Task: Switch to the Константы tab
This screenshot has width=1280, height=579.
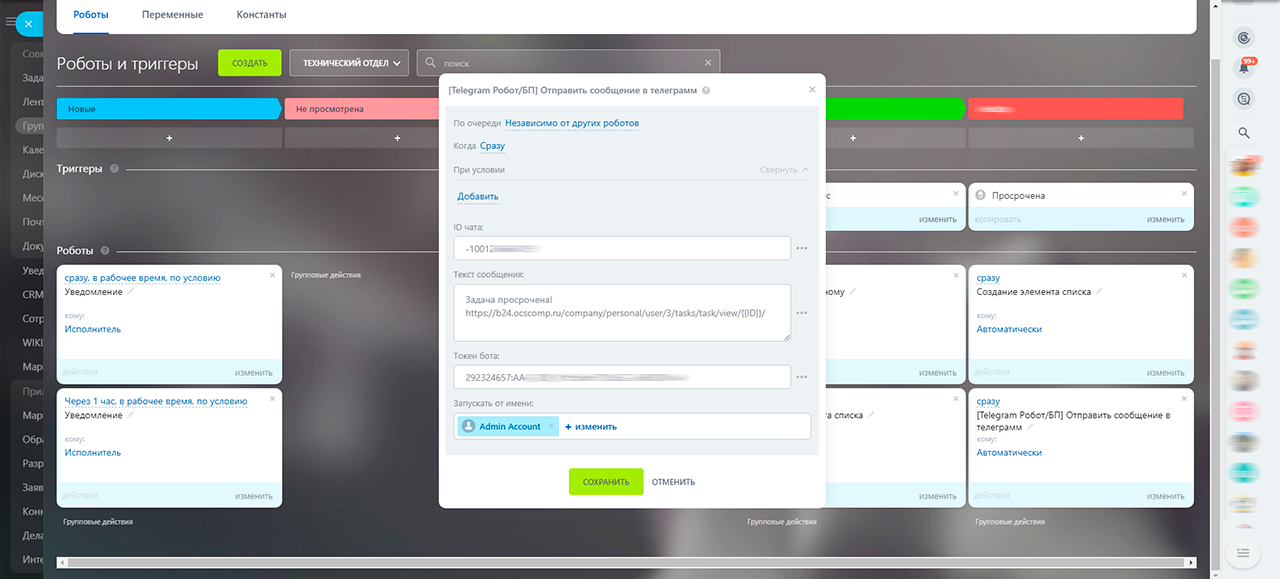Action: 262,15
